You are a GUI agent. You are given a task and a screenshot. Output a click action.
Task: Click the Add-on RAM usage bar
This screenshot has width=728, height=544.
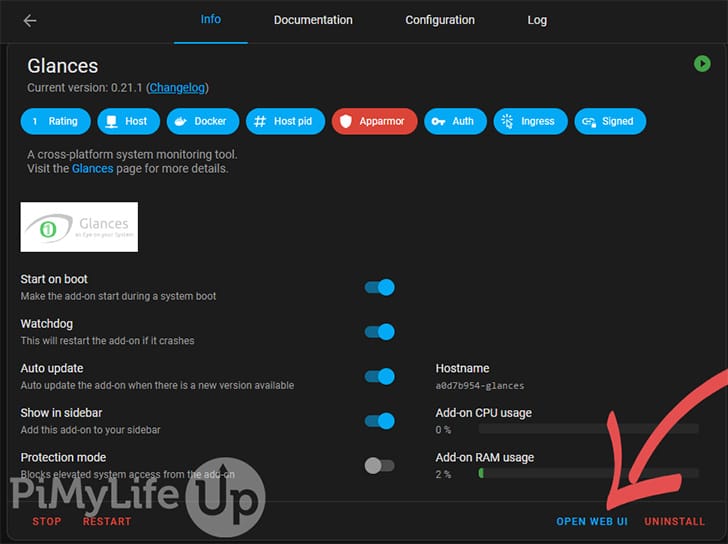pyautogui.click(x=589, y=473)
